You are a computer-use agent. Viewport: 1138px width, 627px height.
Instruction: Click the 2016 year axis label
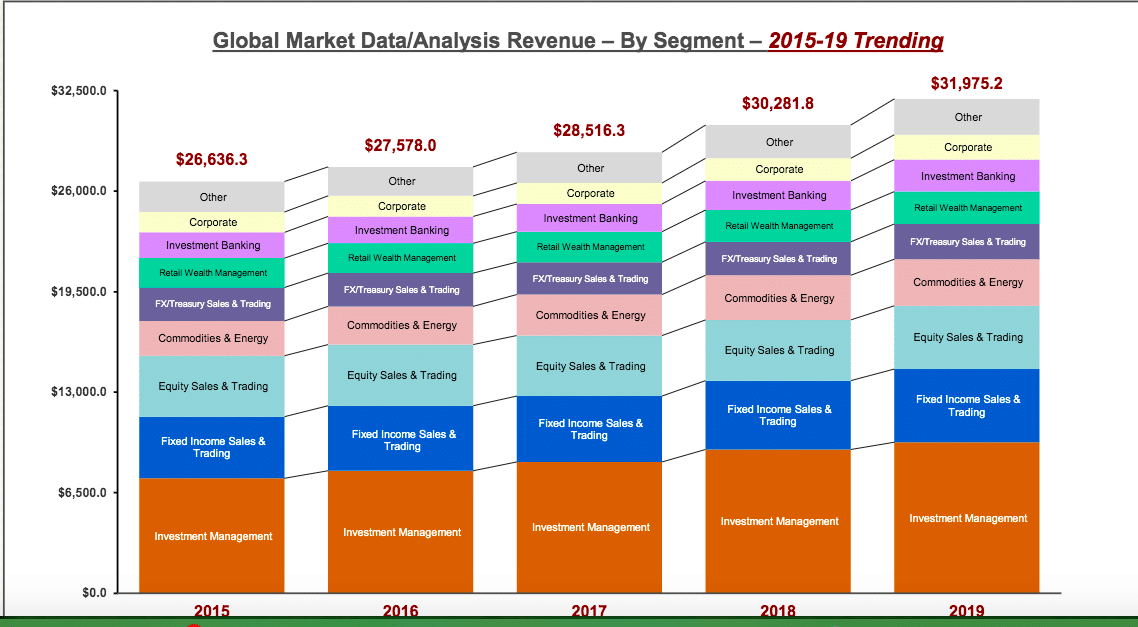401,611
